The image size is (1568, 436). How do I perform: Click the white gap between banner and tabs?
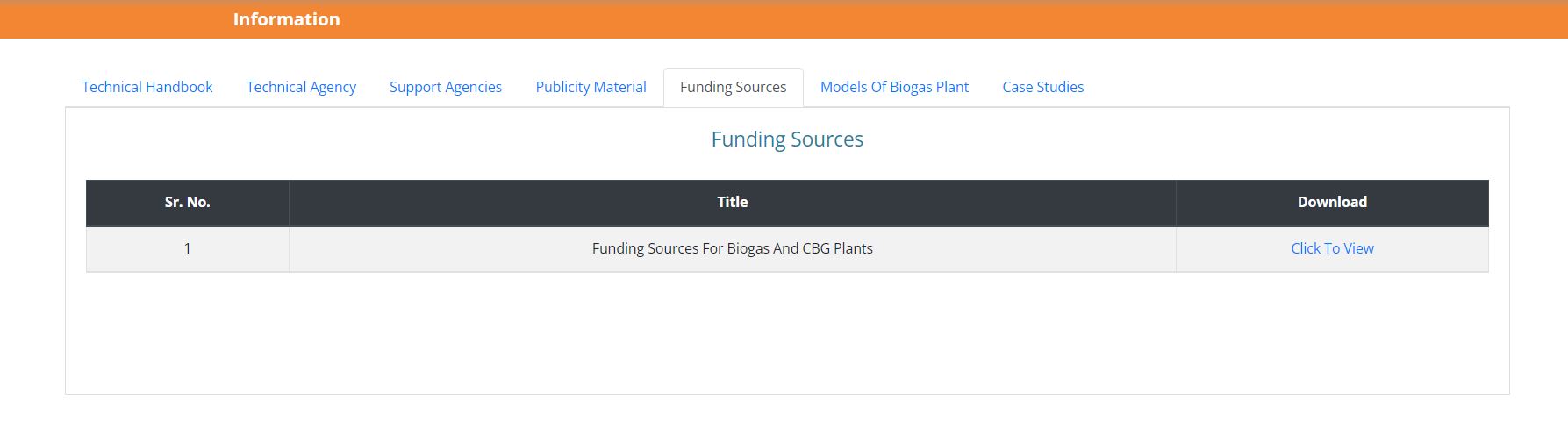pyautogui.click(x=784, y=54)
